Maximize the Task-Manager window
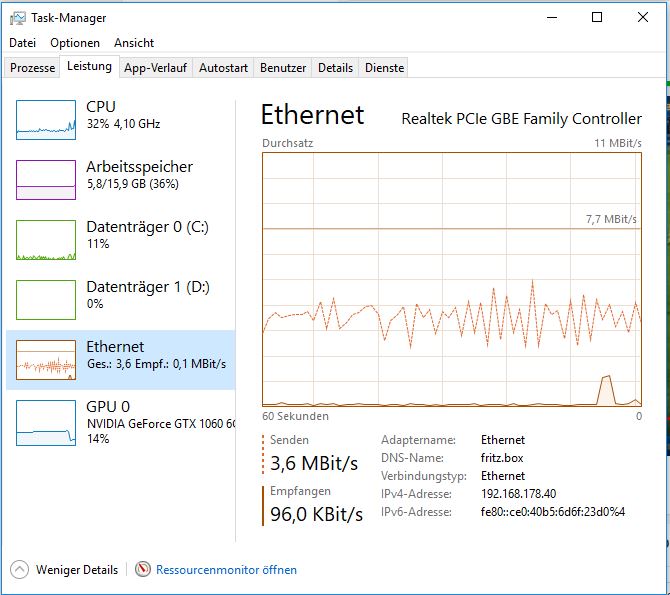This screenshot has height=595, width=670. coord(597,18)
